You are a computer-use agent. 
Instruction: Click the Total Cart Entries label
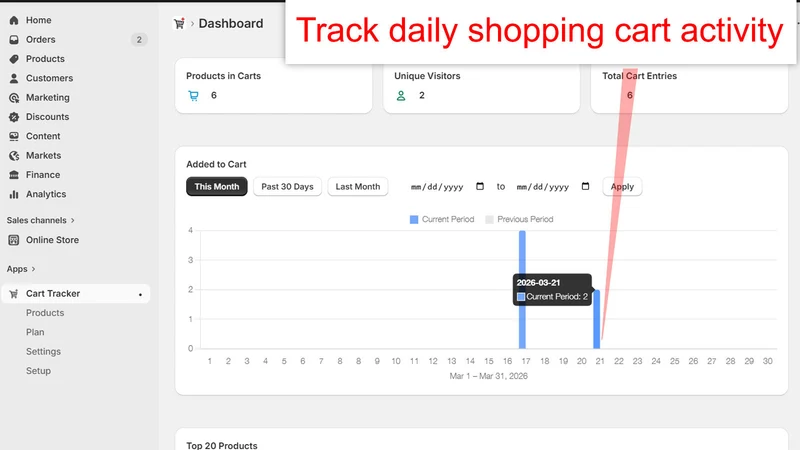point(639,76)
